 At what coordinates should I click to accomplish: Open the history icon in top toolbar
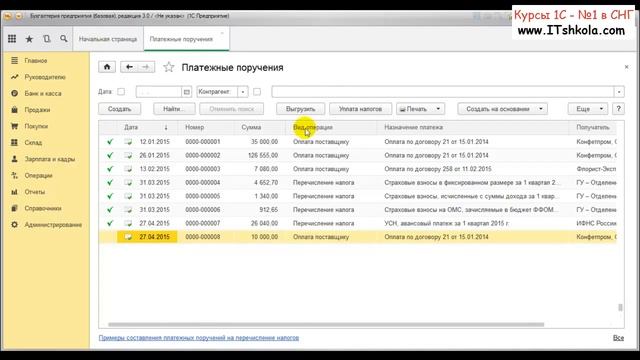(x=47, y=39)
